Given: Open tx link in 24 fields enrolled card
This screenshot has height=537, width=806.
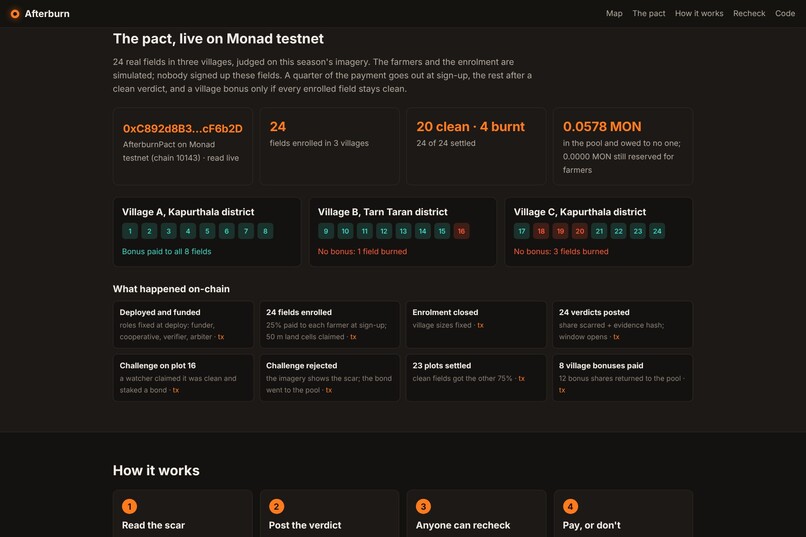Looking at the screenshot, I should click(x=353, y=337).
